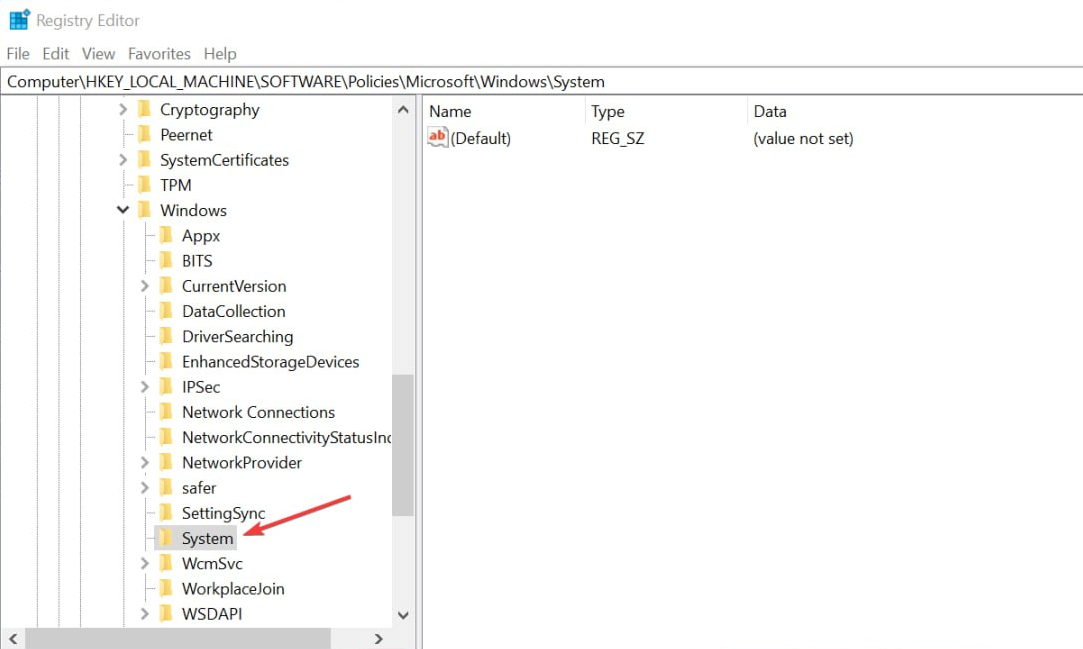The height and width of the screenshot is (649, 1083).
Task: Select the TPM key label
Action: pyautogui.click(x=175, y=185)
